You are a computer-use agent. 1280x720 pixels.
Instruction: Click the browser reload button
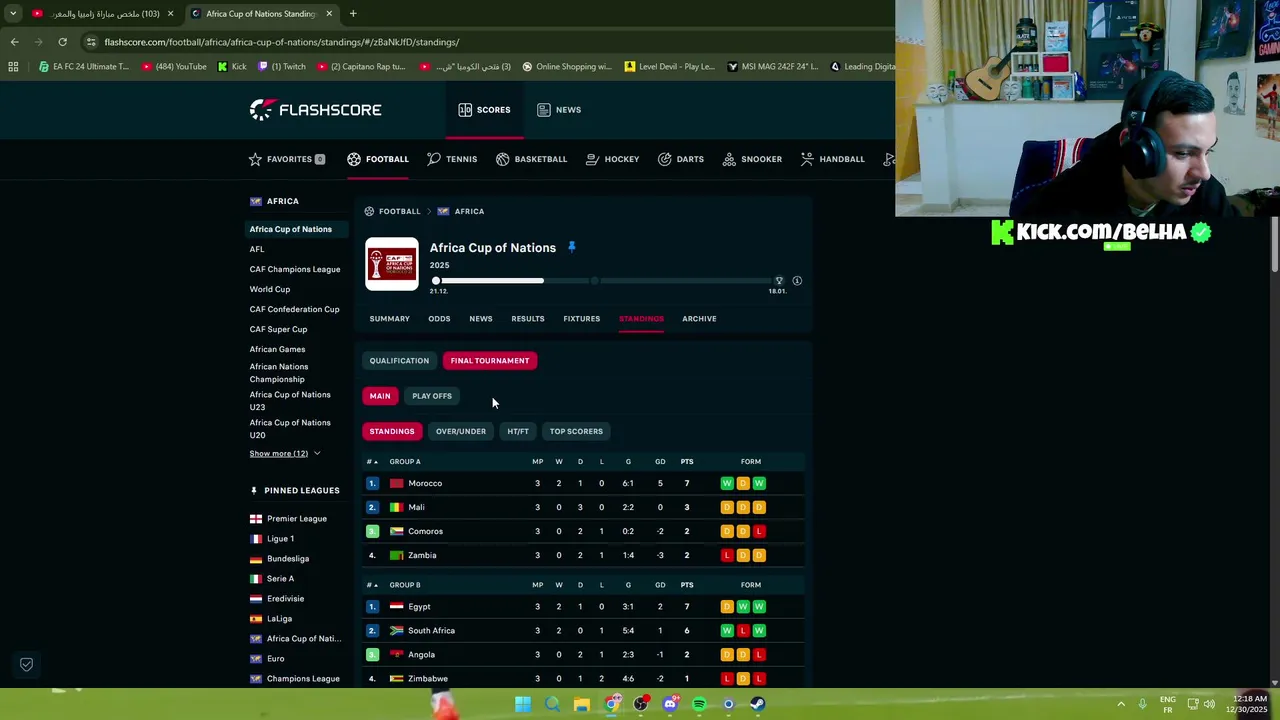[x=62, y=42]
